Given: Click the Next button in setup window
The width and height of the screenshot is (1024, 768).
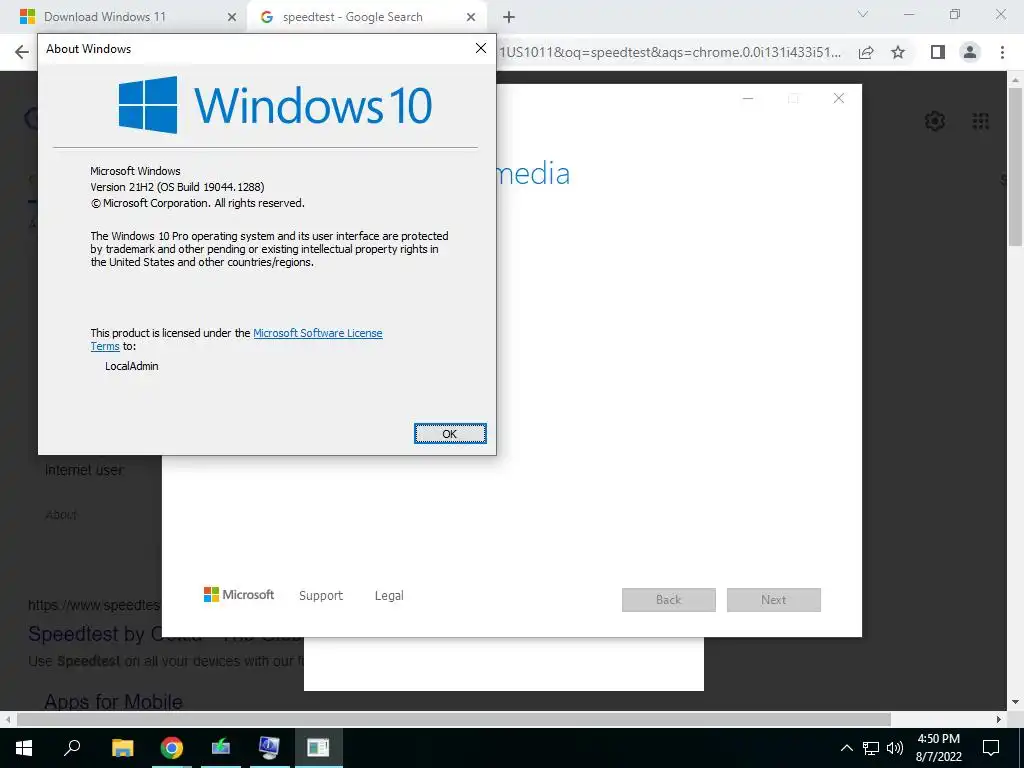Looking at the screenshot, I should (x=774, y=600).
